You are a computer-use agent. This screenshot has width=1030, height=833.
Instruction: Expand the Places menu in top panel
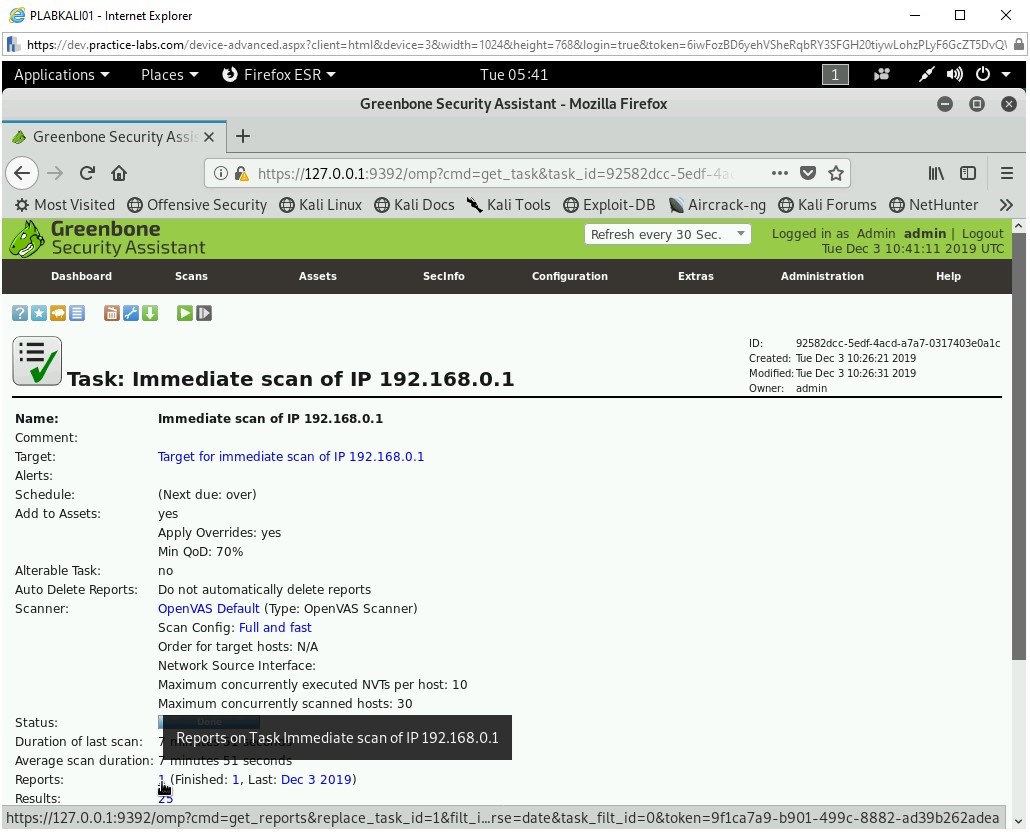point(169,75)
